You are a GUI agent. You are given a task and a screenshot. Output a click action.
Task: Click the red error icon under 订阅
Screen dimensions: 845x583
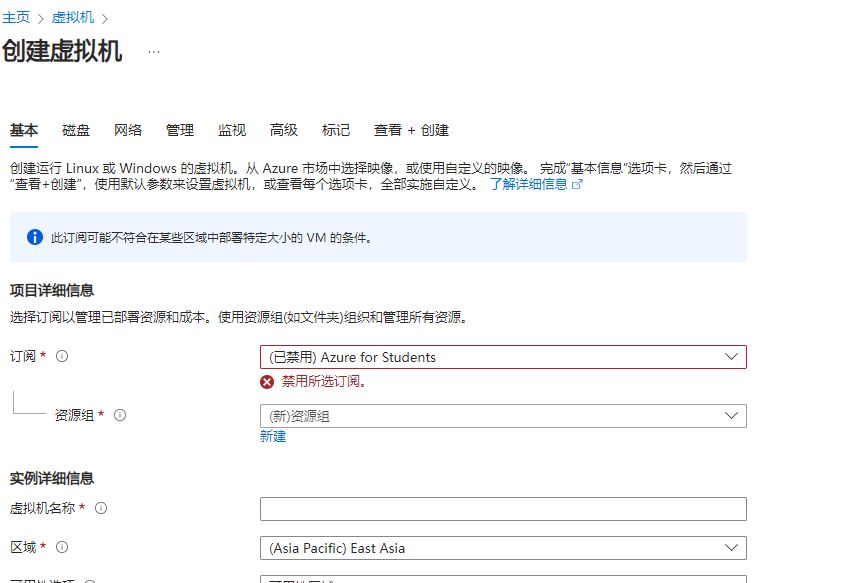(267, 382)
